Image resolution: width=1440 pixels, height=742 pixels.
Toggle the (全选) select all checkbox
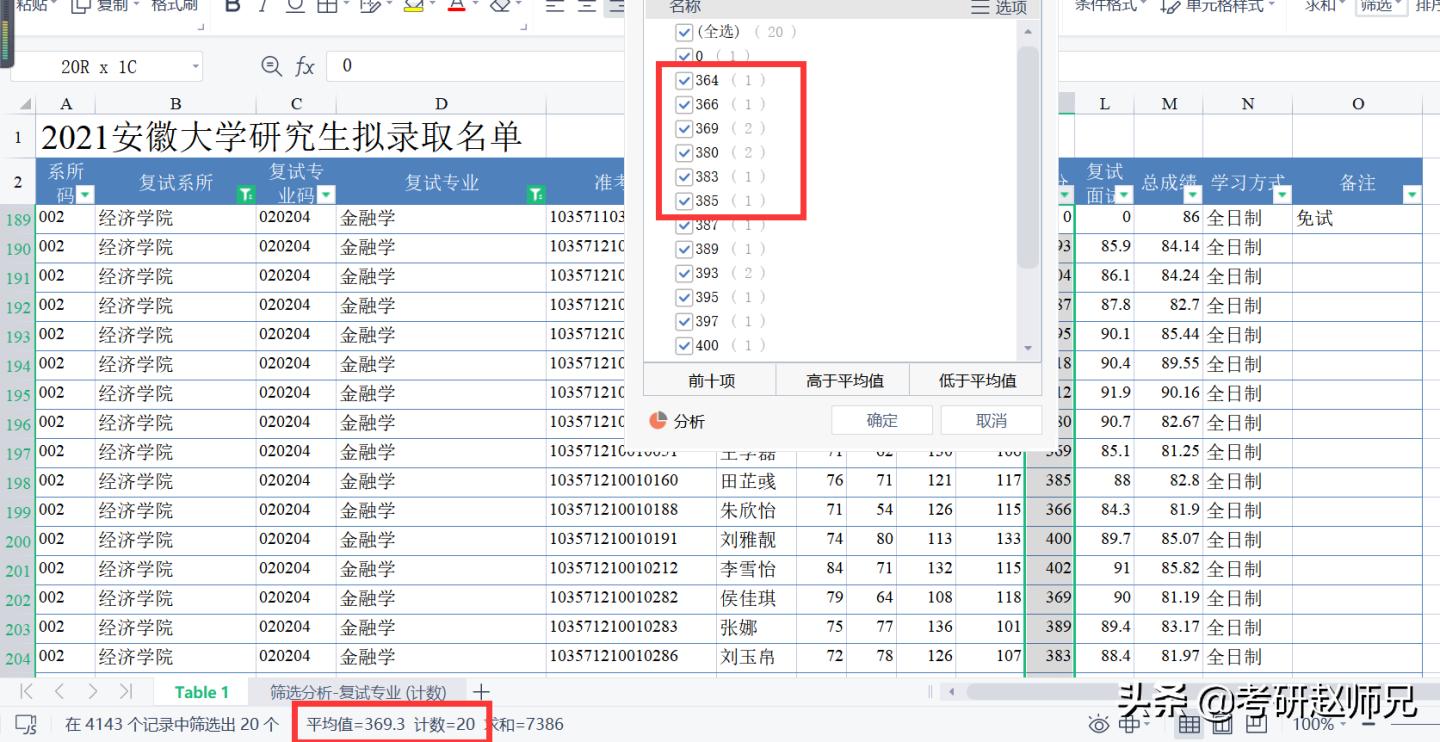684,32
